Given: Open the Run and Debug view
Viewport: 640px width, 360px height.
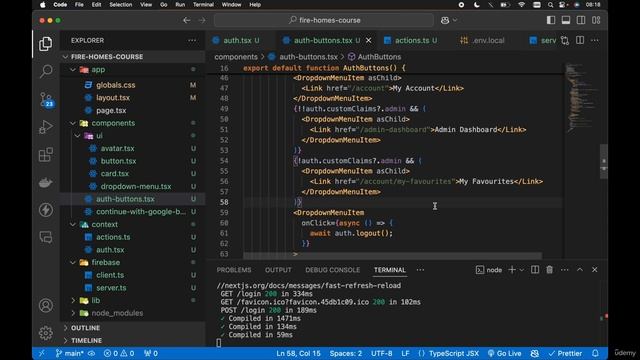Looking at the screenshot, I should click(x=46, y=127).
